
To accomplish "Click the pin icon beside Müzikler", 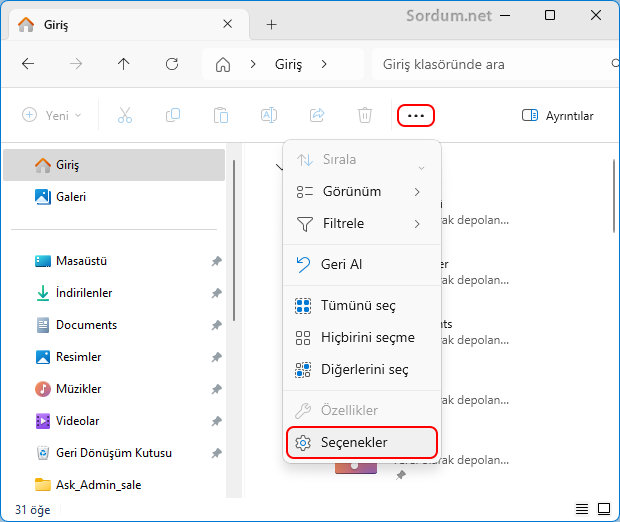I will pos(216,389).
